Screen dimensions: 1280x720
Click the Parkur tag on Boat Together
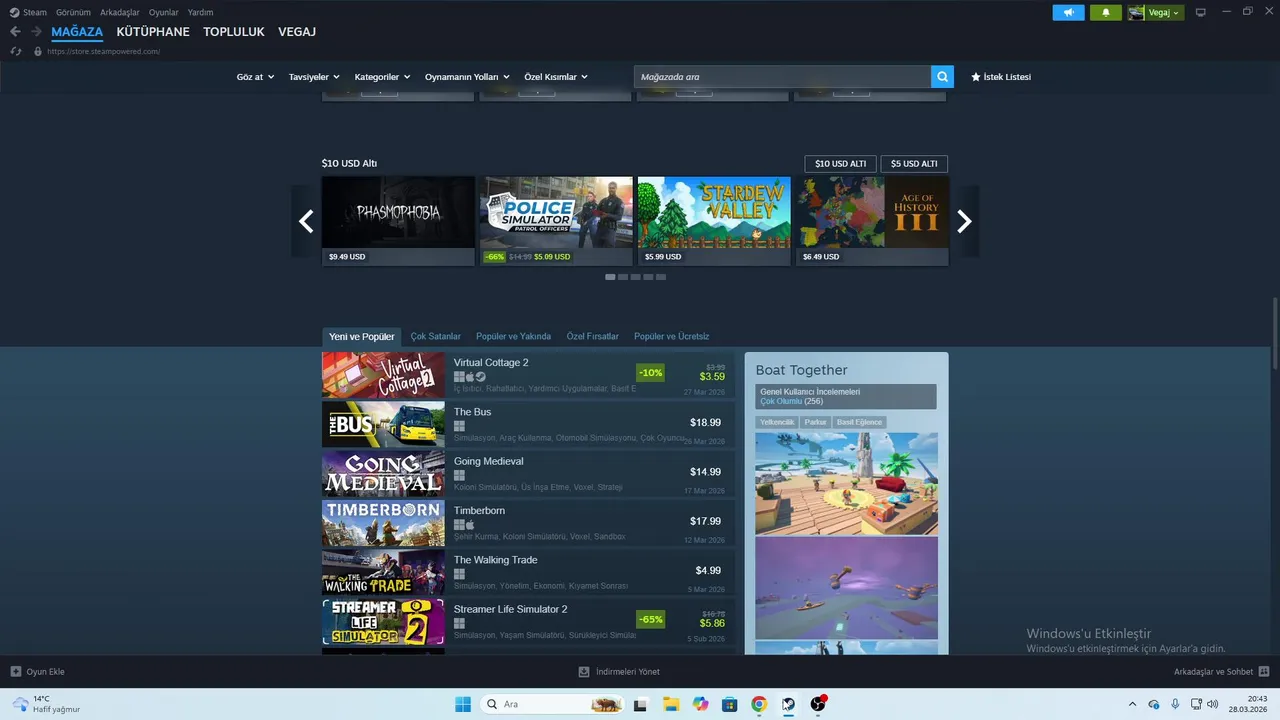tap(816, 422)
